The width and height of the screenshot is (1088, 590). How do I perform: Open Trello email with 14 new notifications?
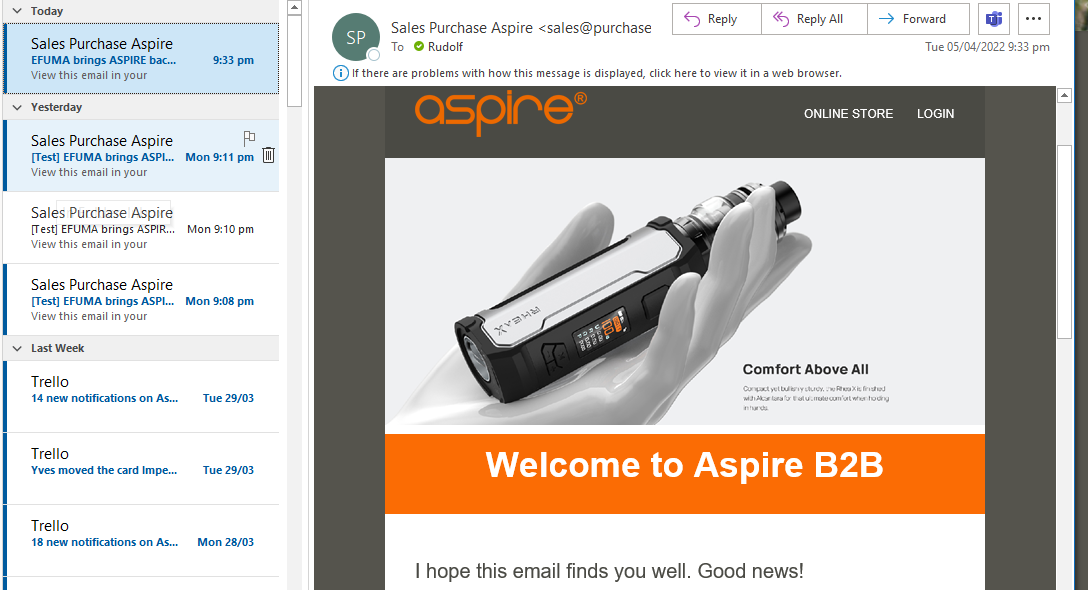pos(142,396)
